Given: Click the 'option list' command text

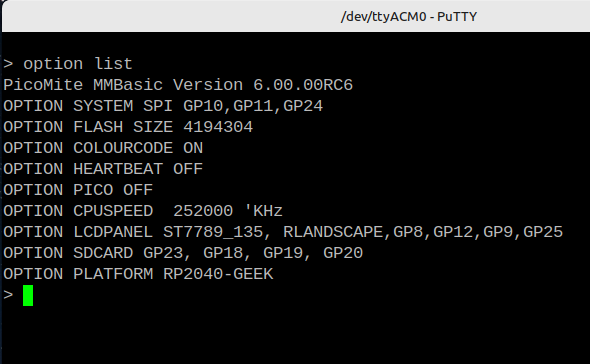Looking at the screenshot, I should [78, 64].
